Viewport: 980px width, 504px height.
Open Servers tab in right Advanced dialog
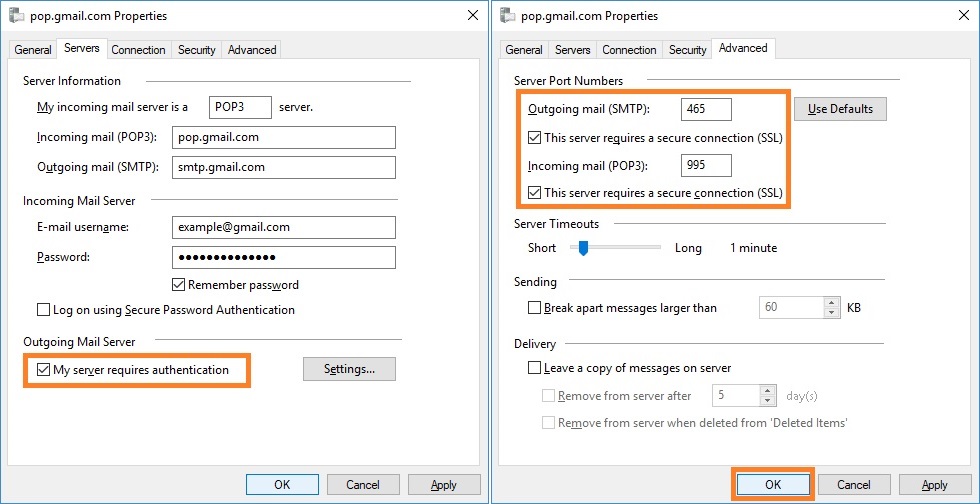(x=572, y=50)
